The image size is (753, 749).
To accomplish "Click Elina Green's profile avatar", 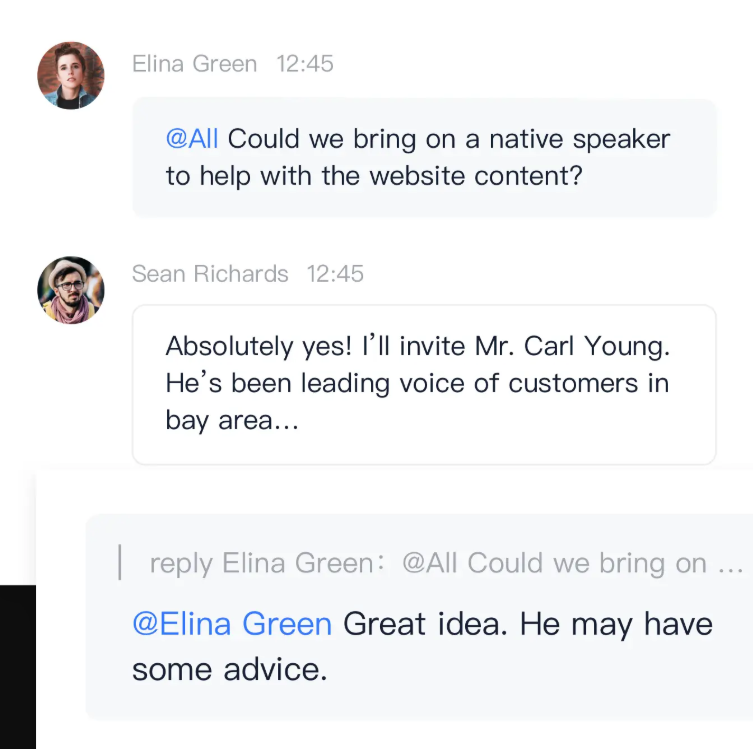I will [70, 75].
